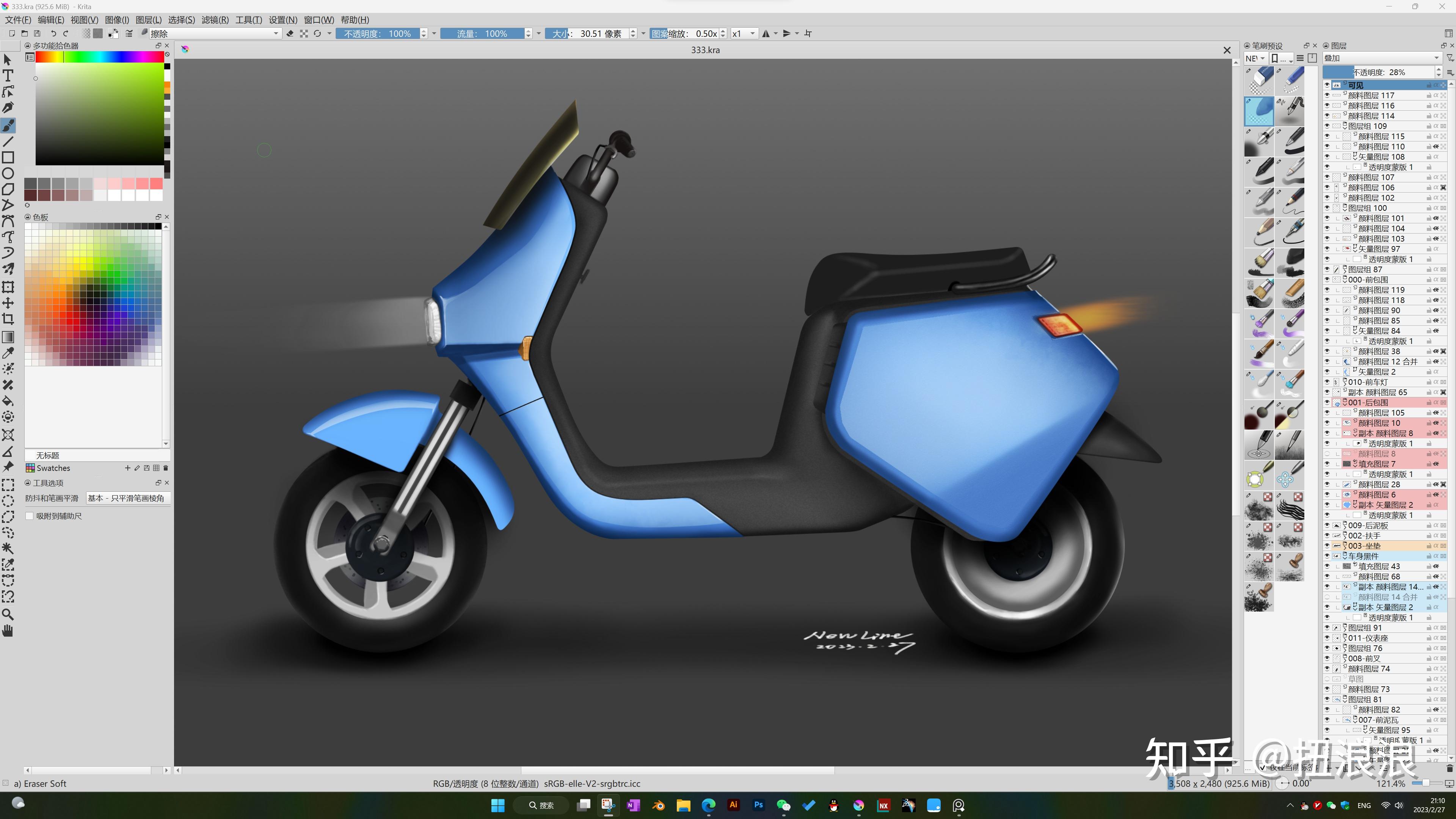Select the 001-后包围 layer group
Viewport: 1456px width, 819px height.
[1368, 402]
